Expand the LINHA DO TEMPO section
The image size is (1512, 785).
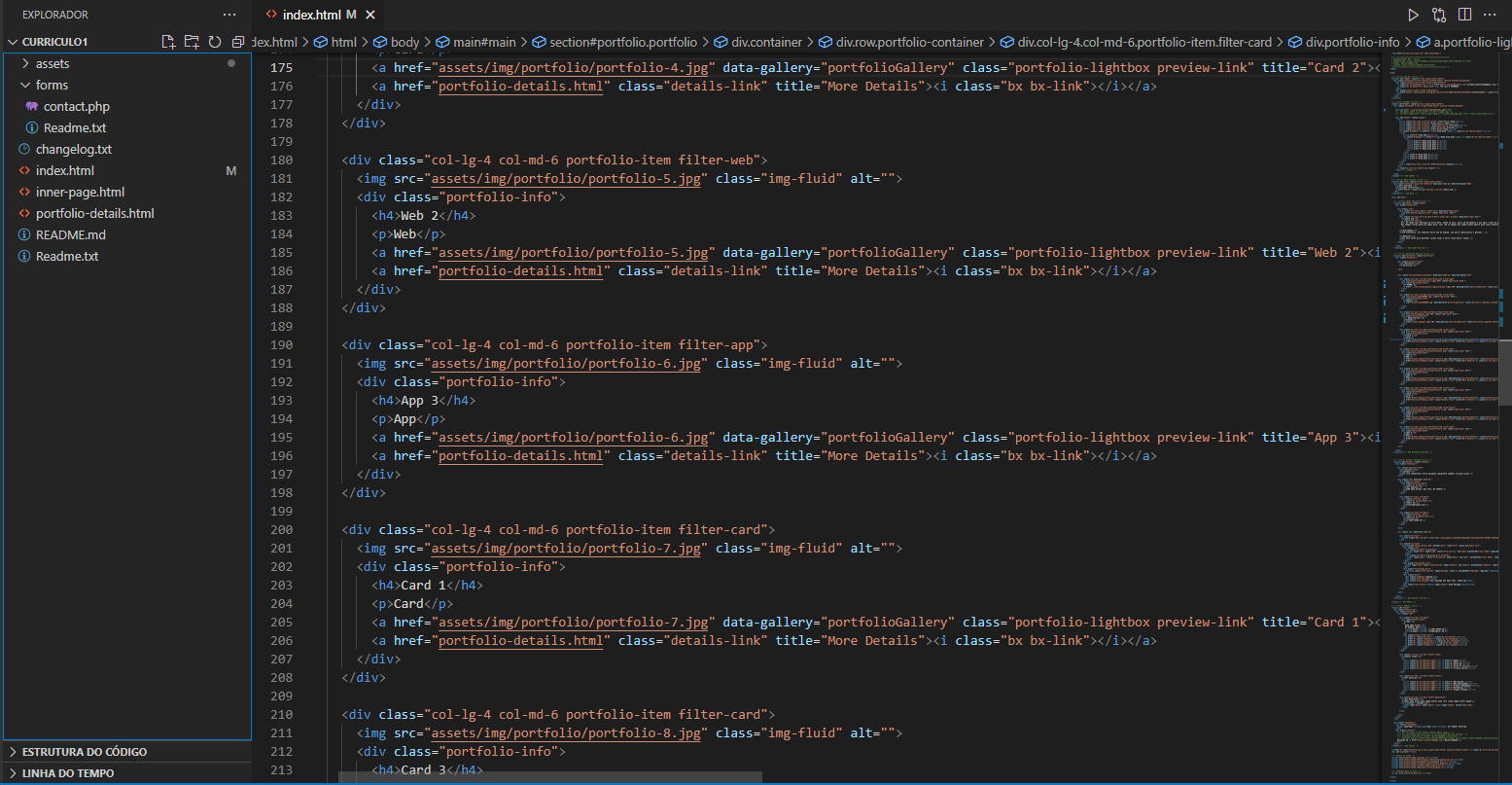(68, 773)
